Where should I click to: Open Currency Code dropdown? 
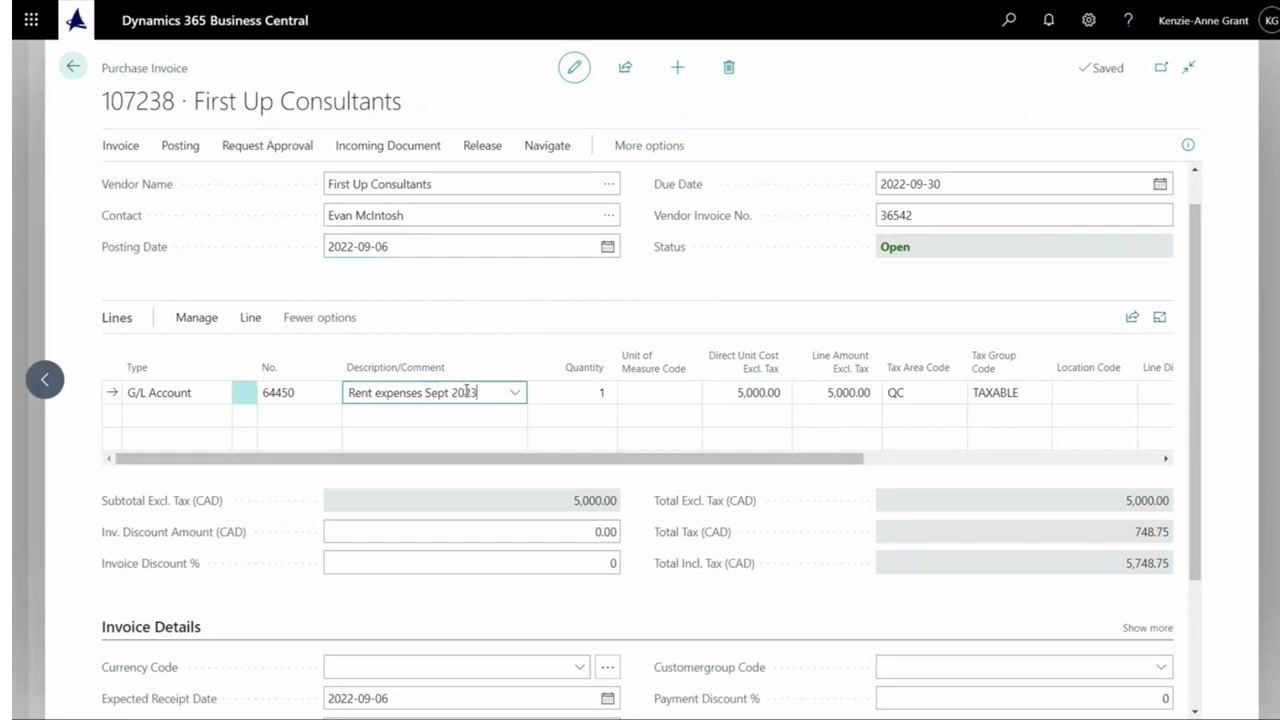coord(579,667)
